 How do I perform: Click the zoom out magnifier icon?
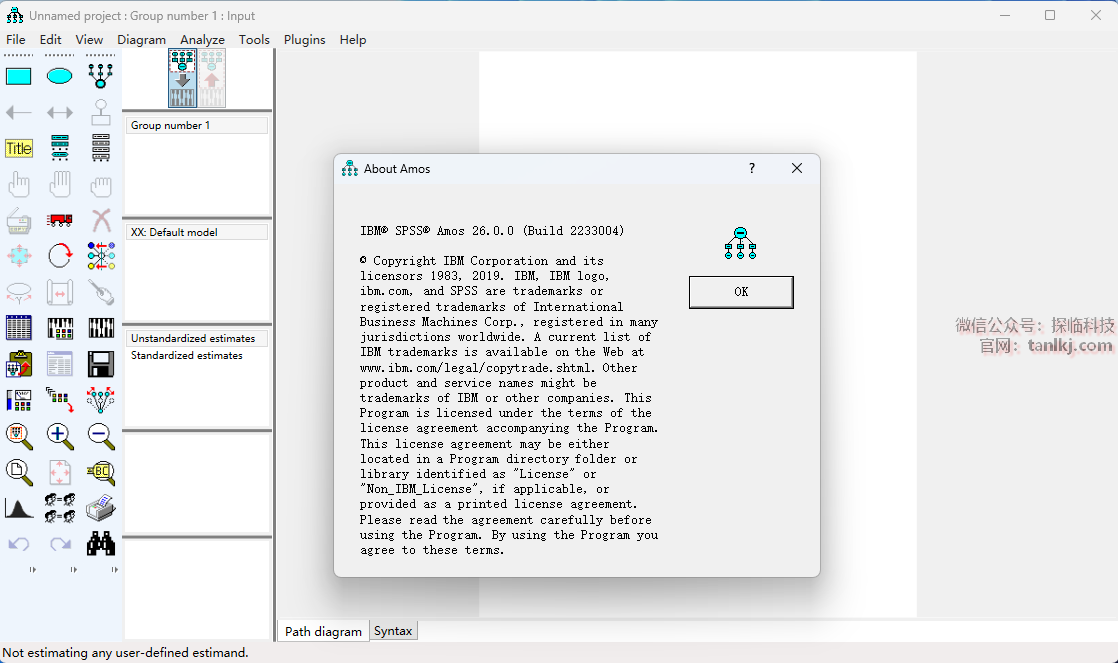click(100, 435)
